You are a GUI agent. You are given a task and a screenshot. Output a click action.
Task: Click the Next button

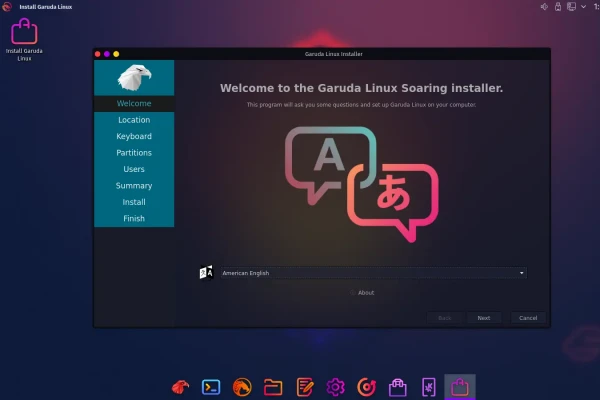click(x=484, y=318)
